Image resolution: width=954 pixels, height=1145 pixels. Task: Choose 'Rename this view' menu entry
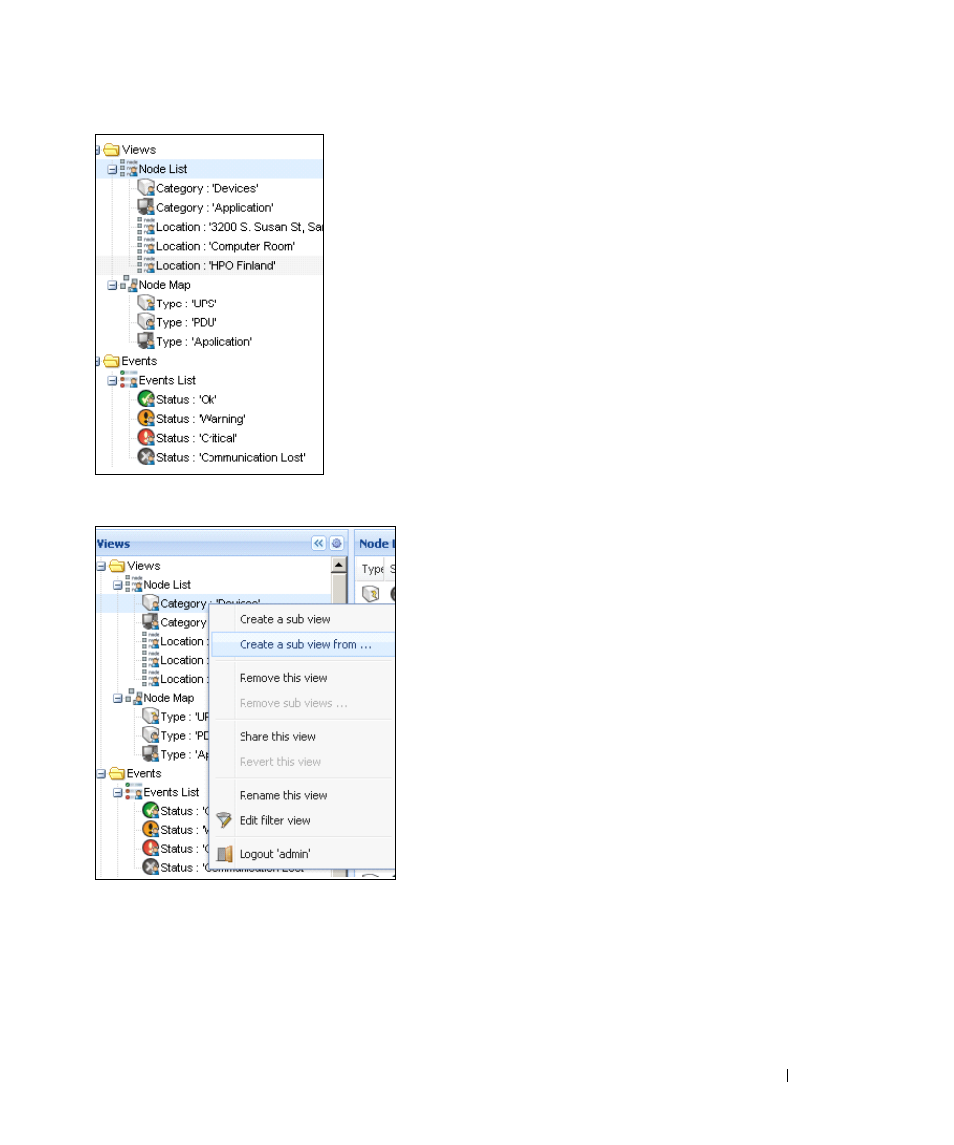coord(283,795)
